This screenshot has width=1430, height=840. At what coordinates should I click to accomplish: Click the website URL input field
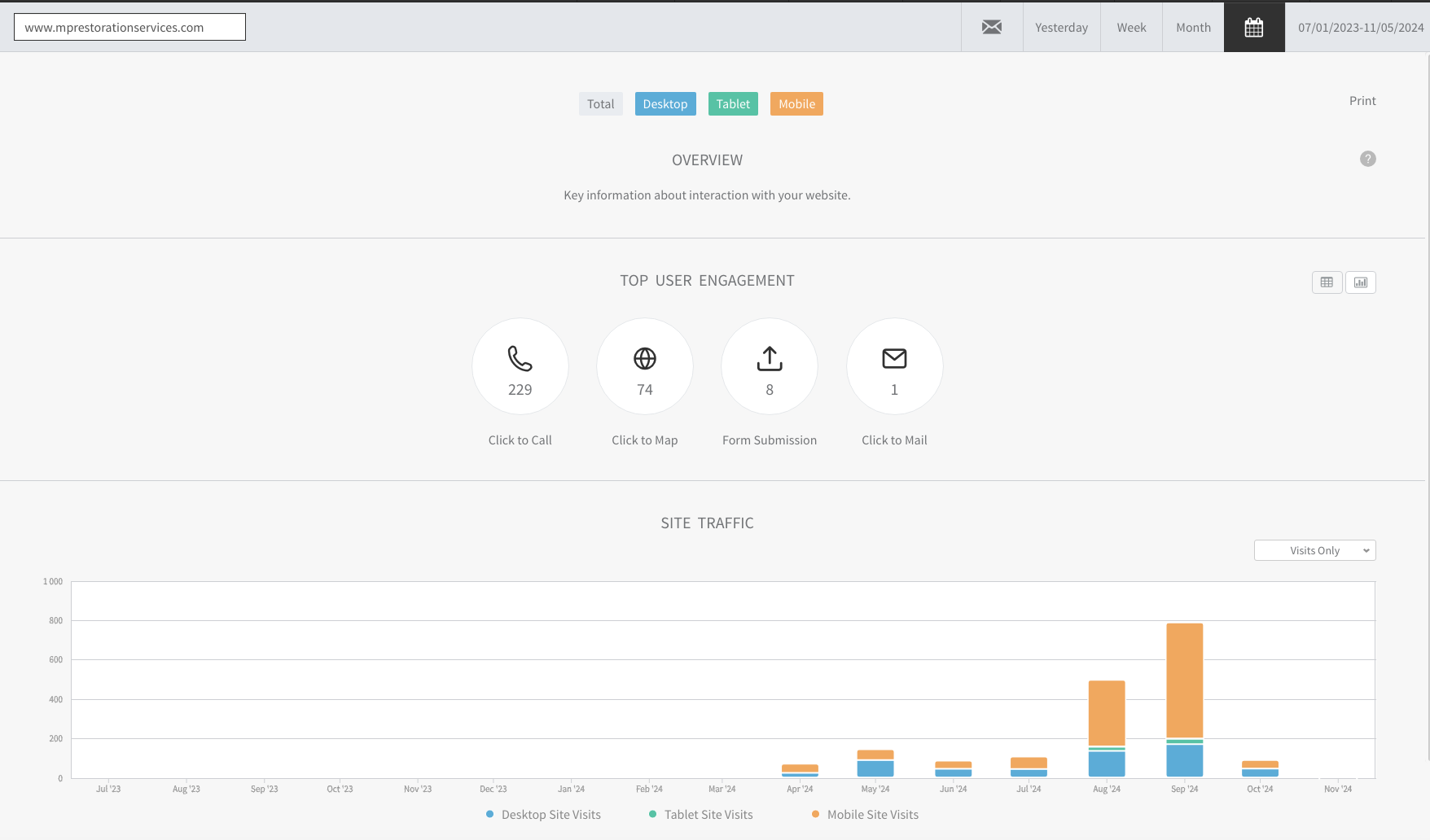pyautogui.click(x=129, y=27)
